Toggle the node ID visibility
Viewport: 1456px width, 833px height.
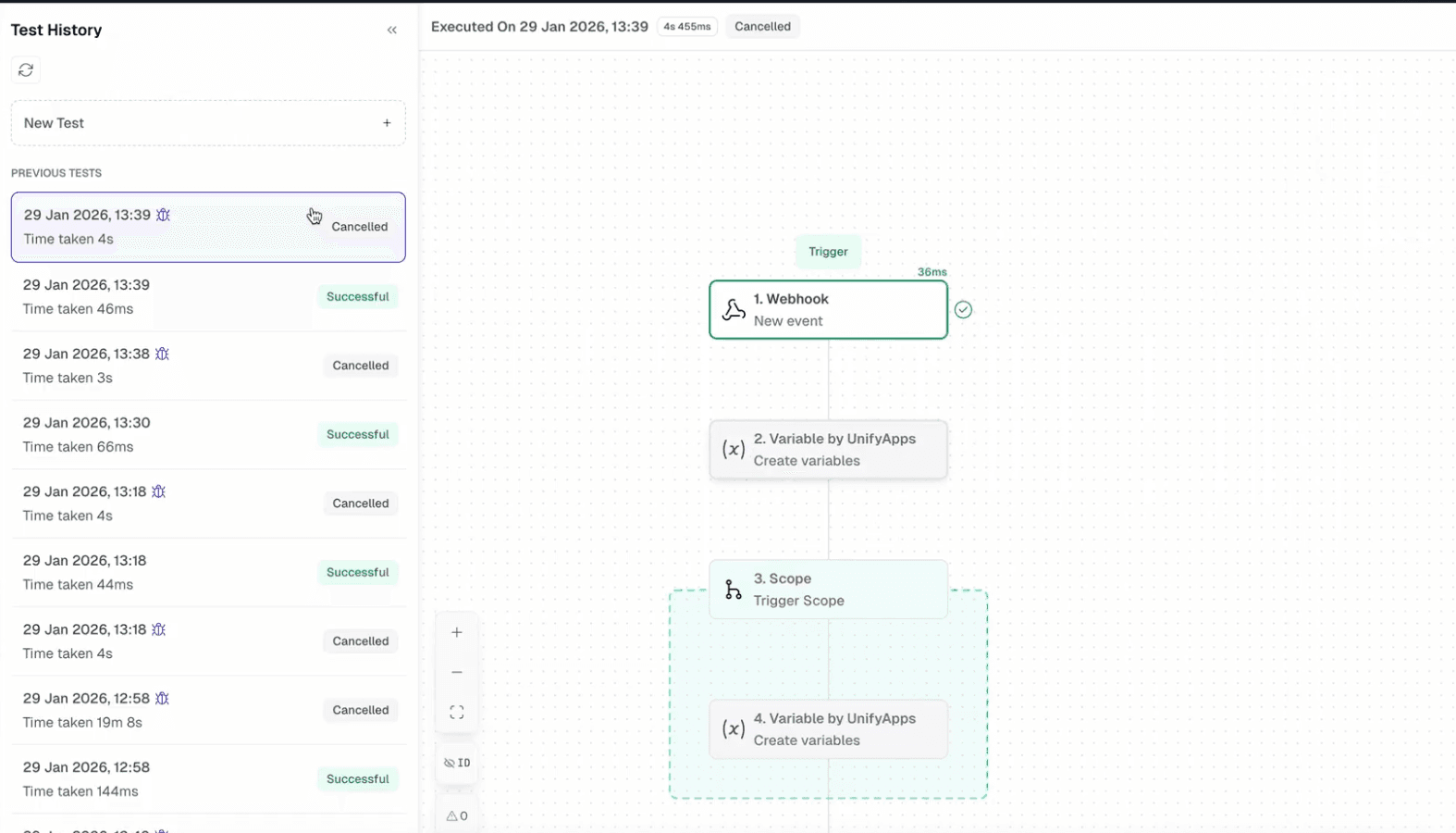[x=457, y=763]
